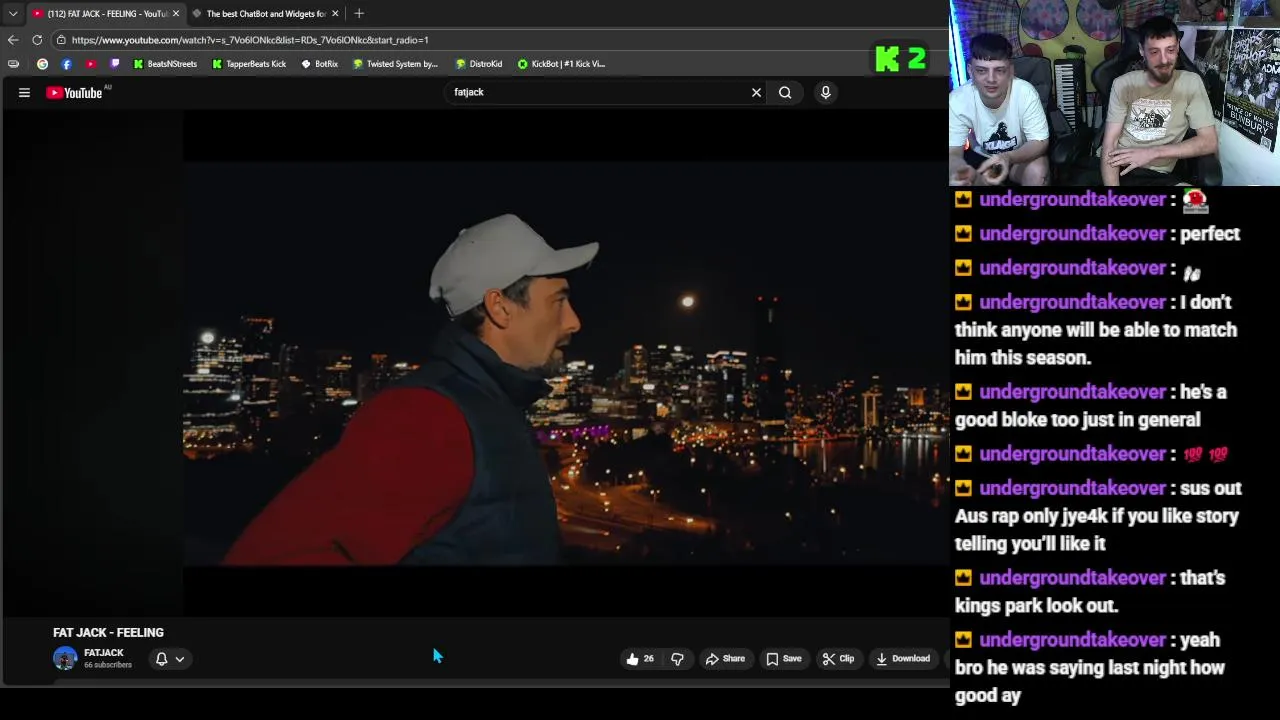
Task: Open the Facebook bookmark icon
Action: pos(67,64)
